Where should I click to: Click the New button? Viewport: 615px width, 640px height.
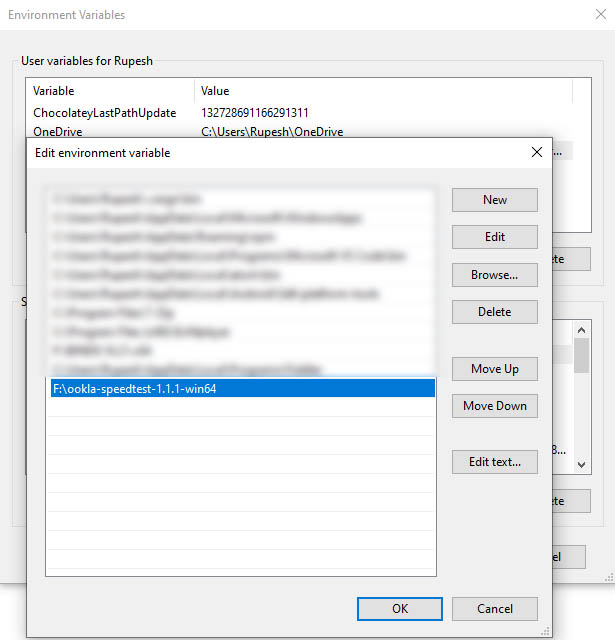[494, 200]
